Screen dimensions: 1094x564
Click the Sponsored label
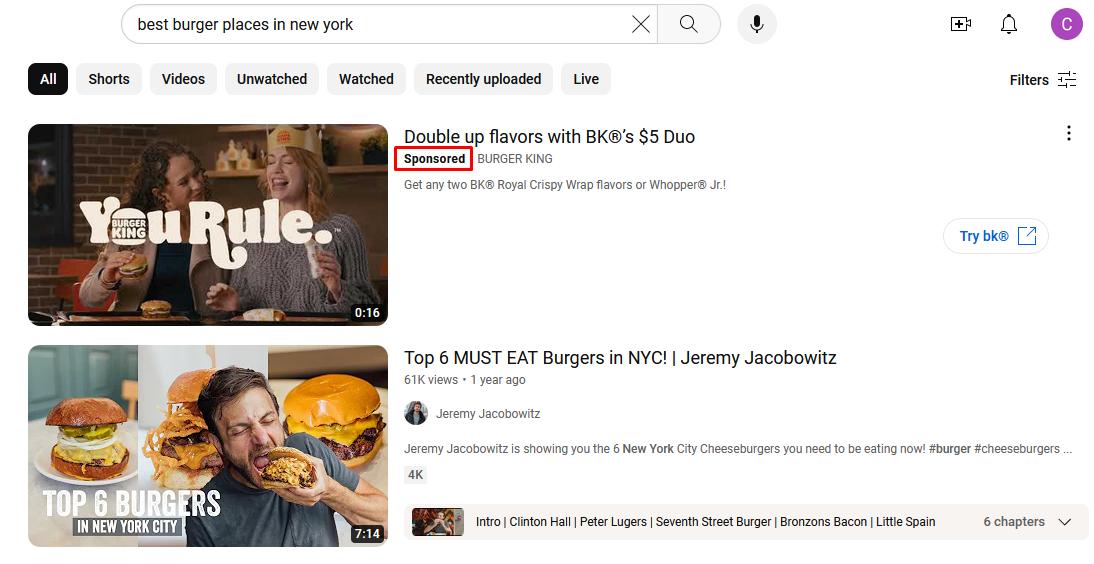click(x=434, y=158)
